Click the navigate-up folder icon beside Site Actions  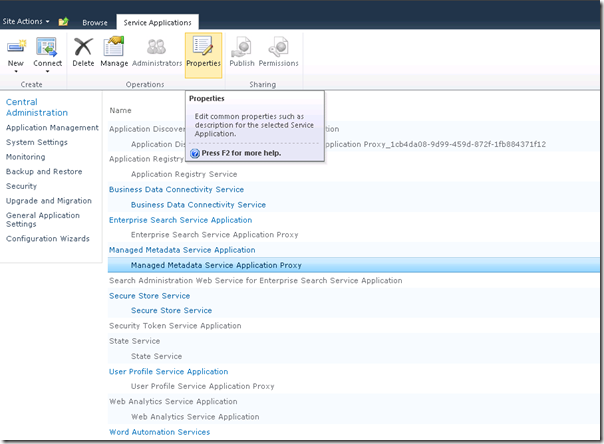click(63, 21)
